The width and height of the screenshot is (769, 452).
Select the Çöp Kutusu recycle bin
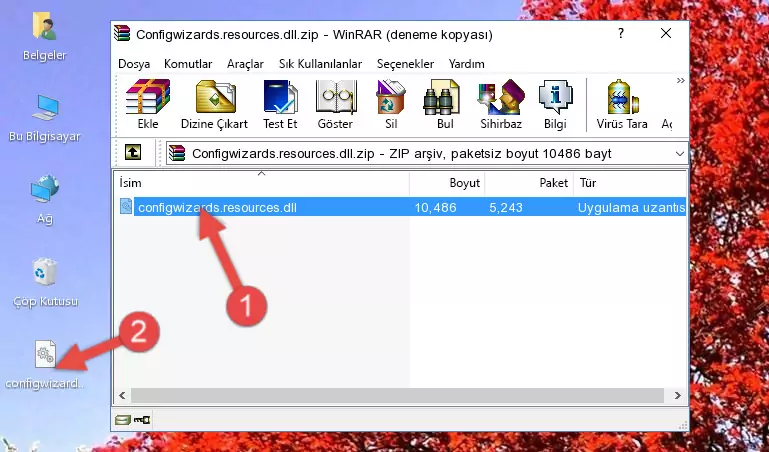(x=45, y=283)
